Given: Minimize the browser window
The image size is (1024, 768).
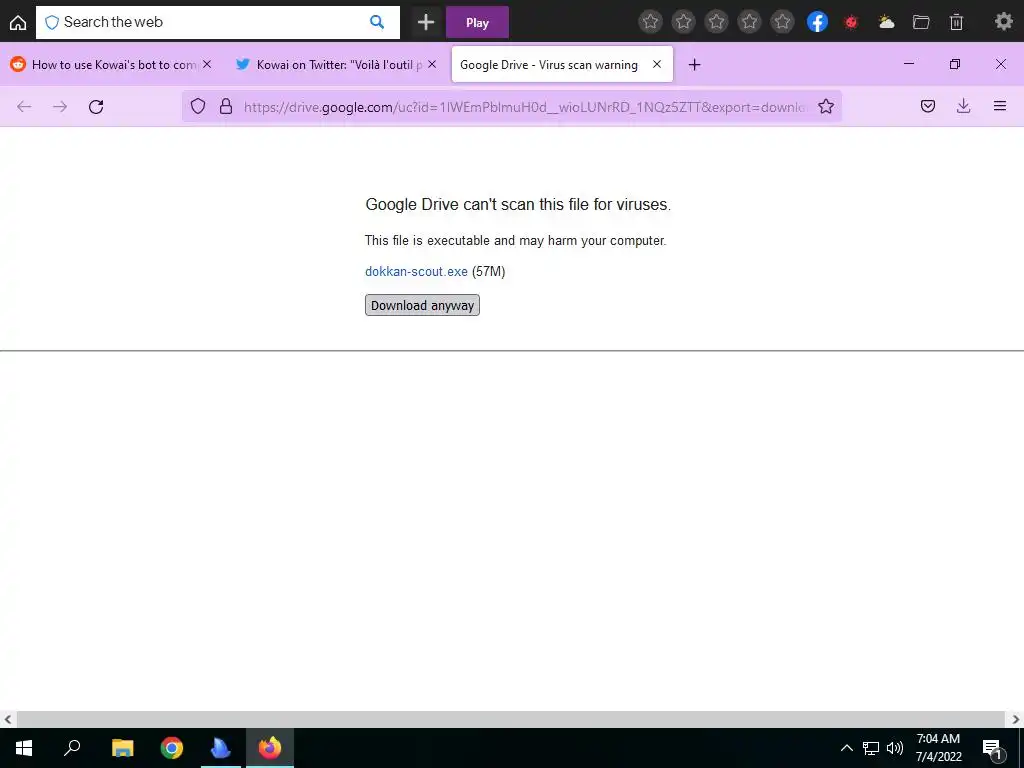Looking at the screenshot, I should (x=908, y=64).
